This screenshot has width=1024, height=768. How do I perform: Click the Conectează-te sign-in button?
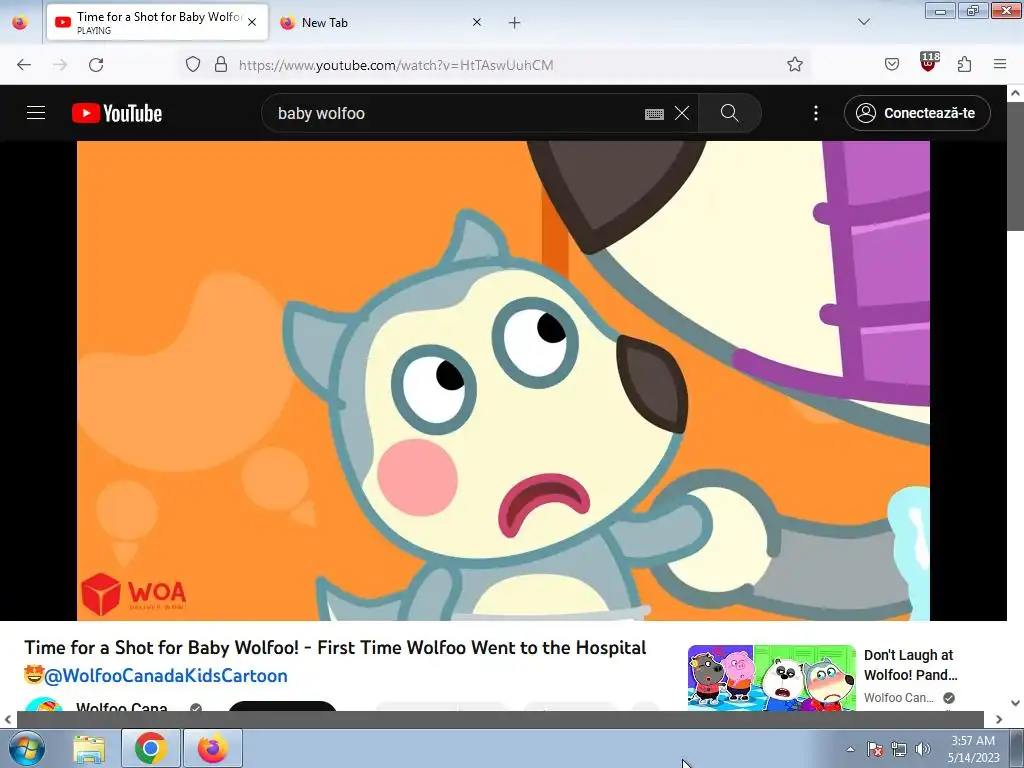click(917, 113)
